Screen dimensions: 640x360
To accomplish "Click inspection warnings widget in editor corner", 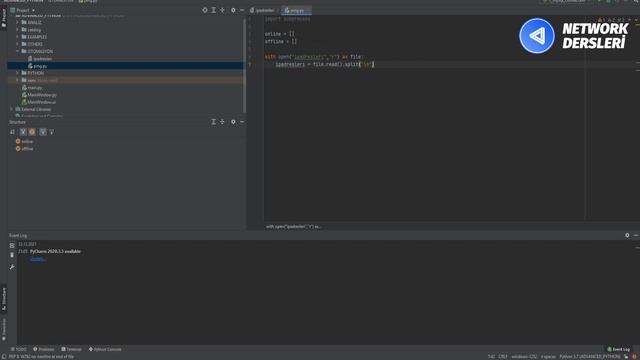I will (x=611, y=19).
